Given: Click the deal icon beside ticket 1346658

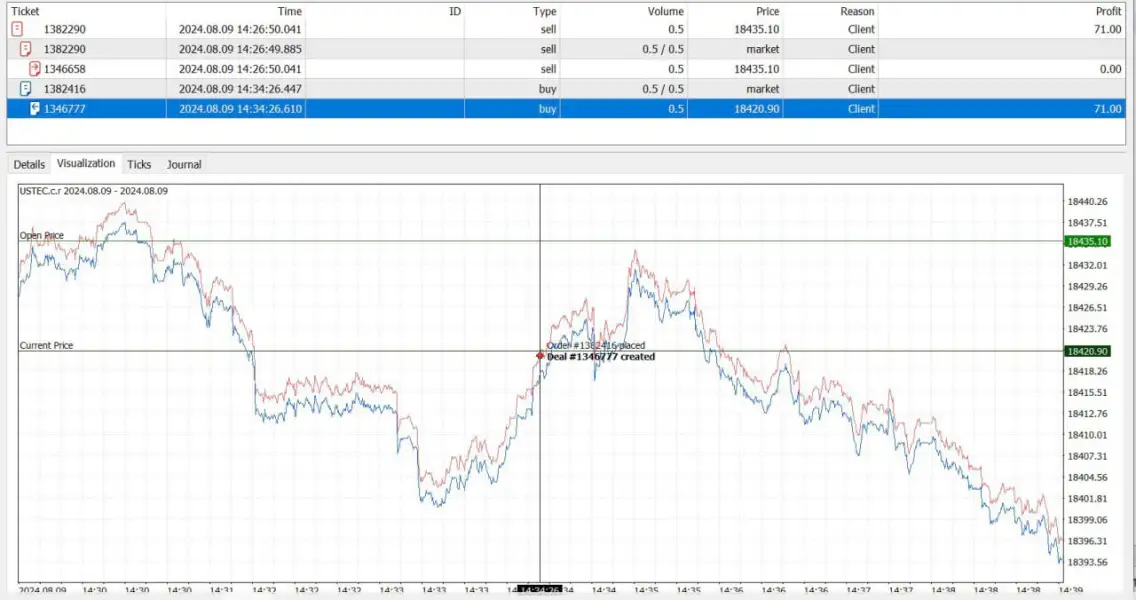Looking at the screenshot, I should (35, 69).
